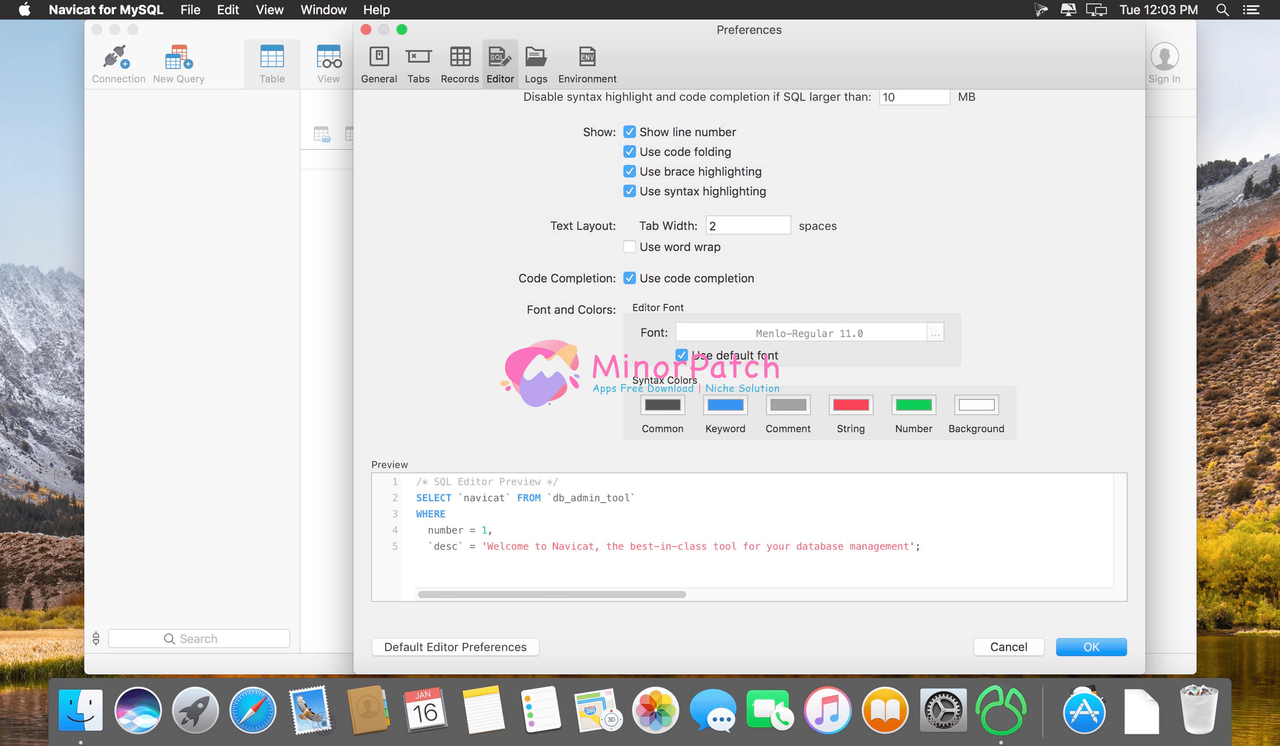The width and height of the screenshot is (1280, 746).
Task: Open Launchpad from the Dock
Action: click(195, 710)
